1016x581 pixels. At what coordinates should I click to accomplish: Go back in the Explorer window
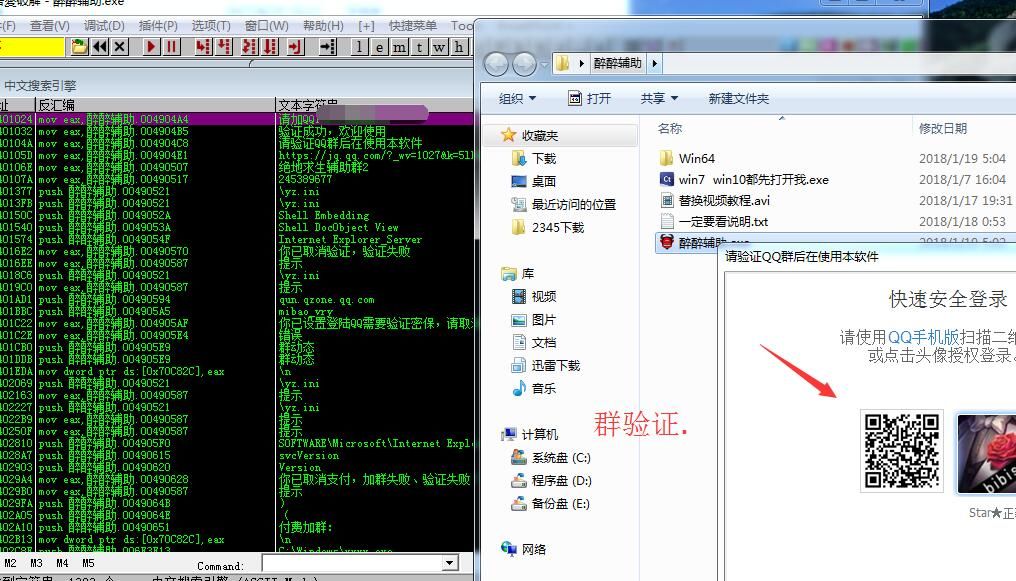coord(496,63)
